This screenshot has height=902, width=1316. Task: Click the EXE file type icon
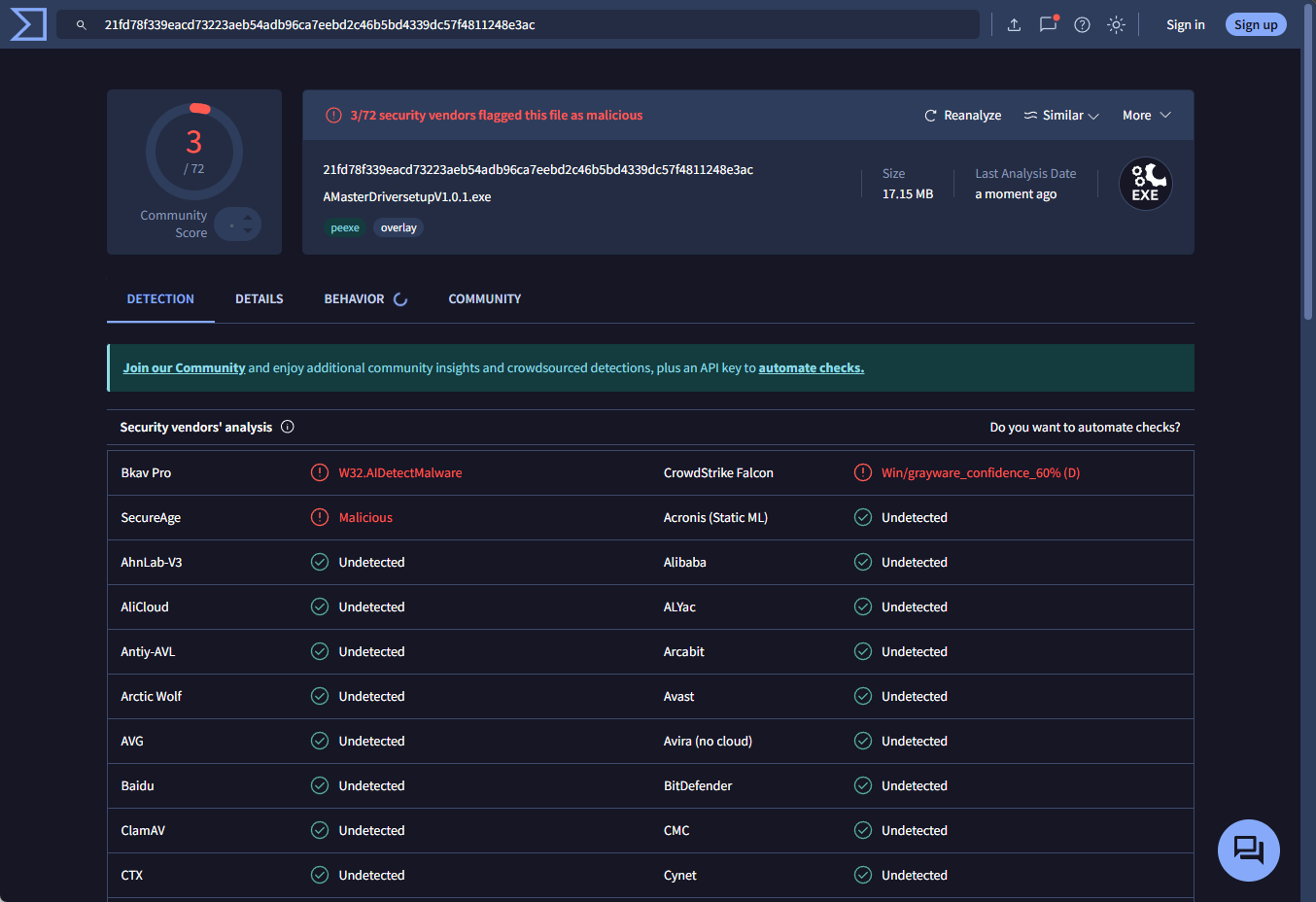click(1145, 184)
